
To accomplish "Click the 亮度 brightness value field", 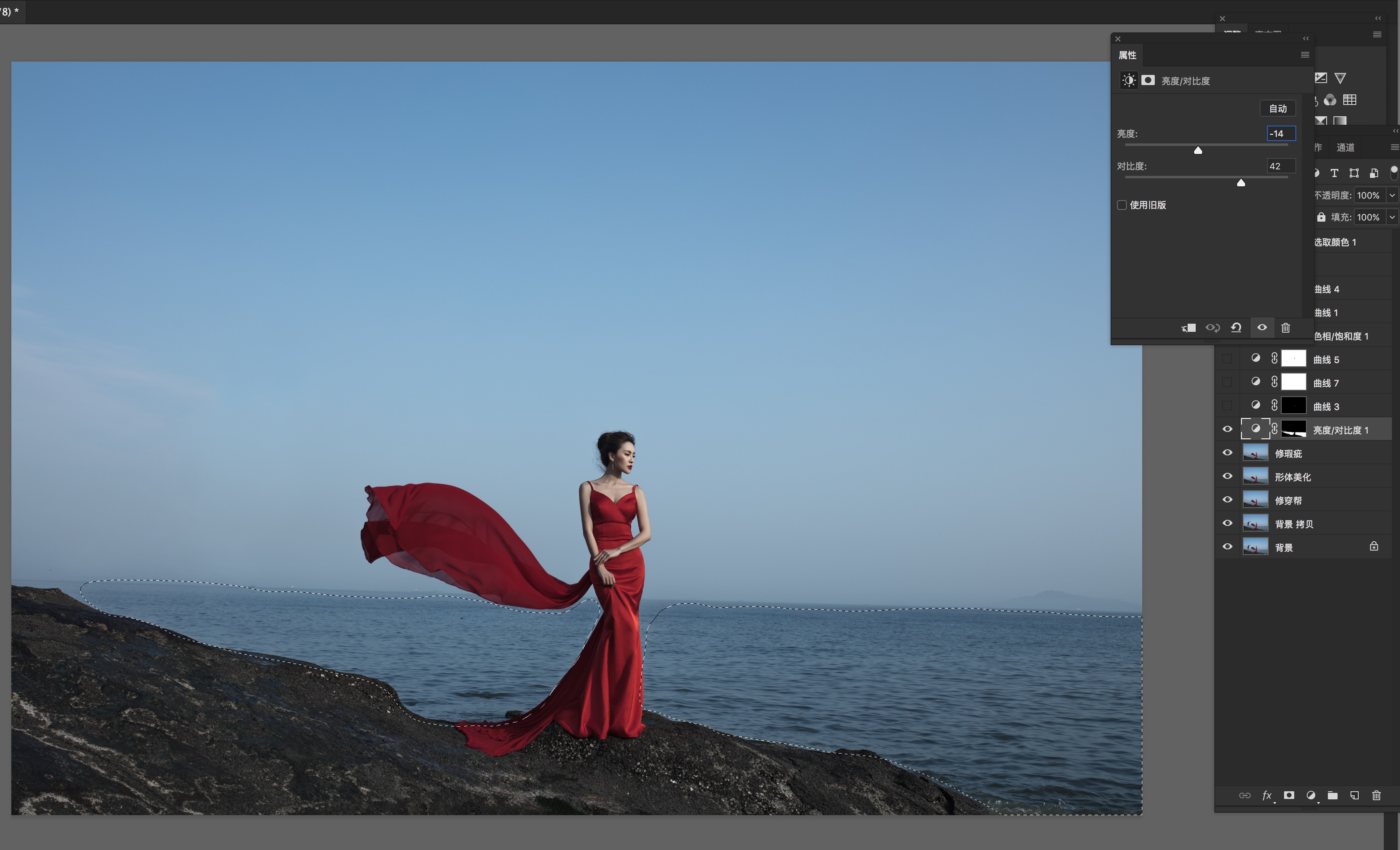I will pyautogui.click(x=1281, y=133).
